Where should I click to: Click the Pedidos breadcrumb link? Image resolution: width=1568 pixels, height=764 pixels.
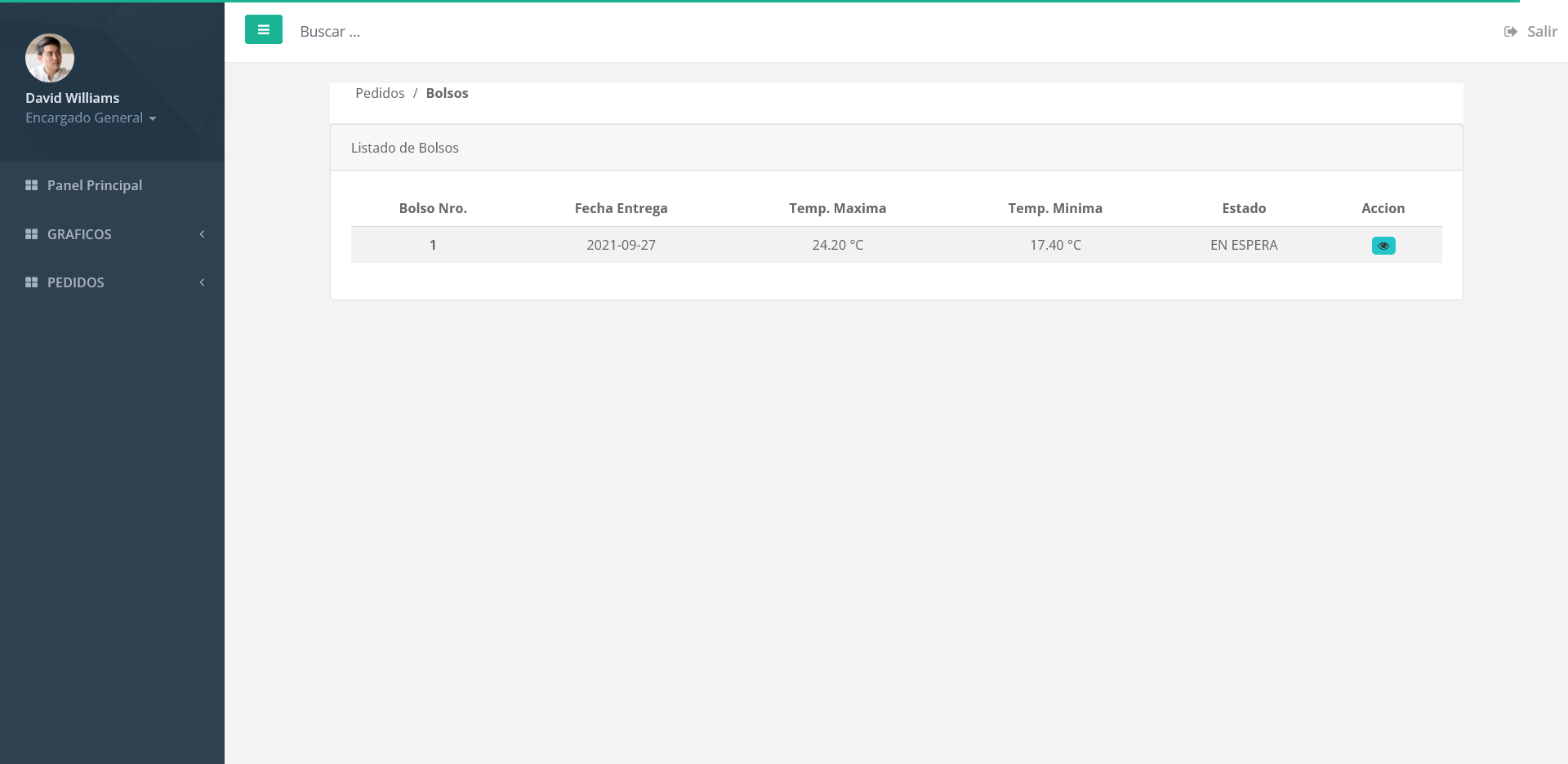(x=380, y=93)
